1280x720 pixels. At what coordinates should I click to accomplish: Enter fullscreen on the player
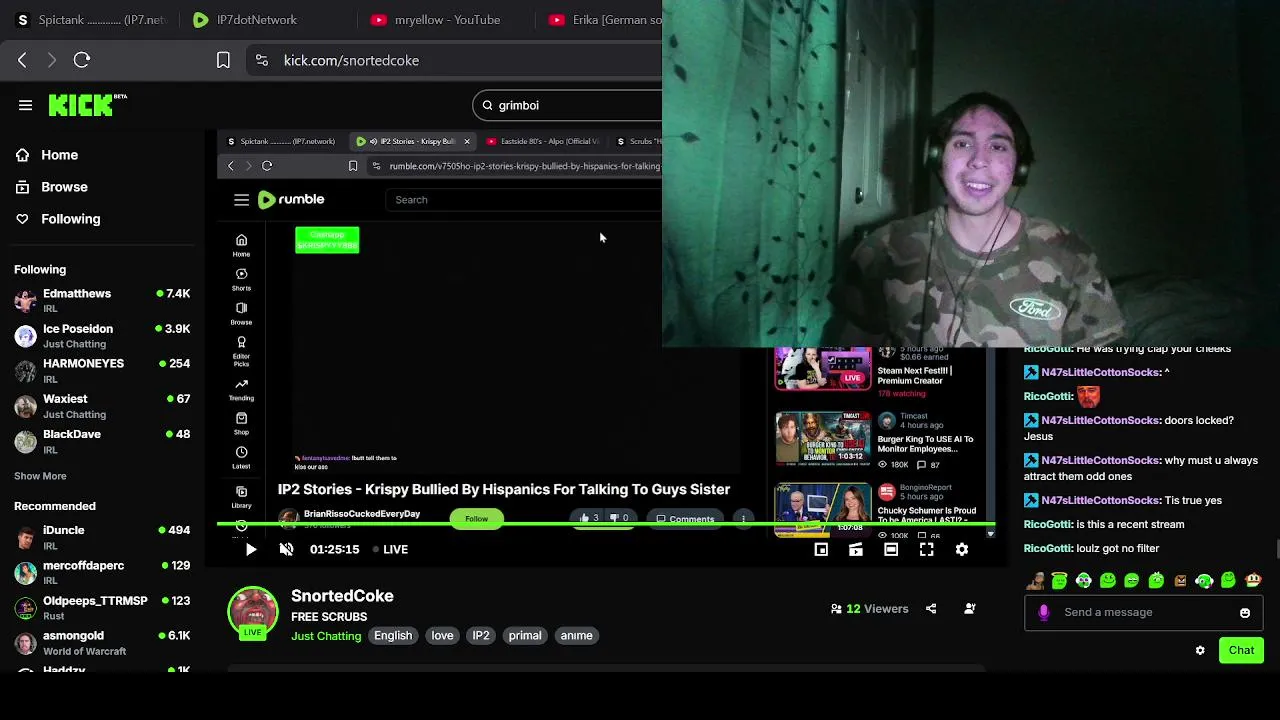[x=927, y=549]
